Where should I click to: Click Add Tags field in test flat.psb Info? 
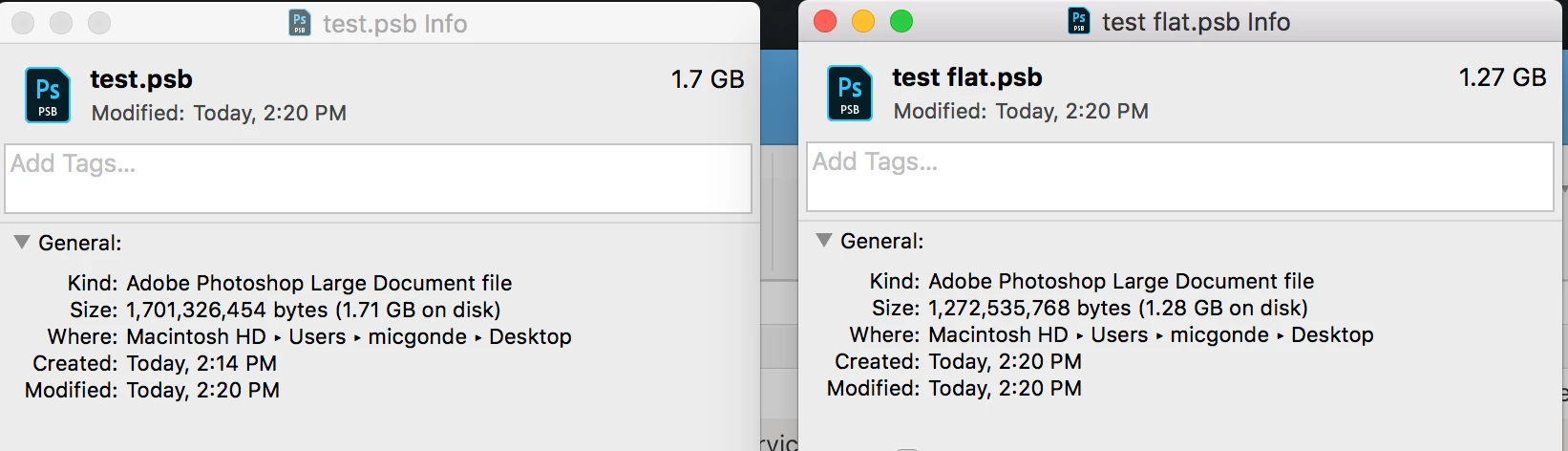tap(1180, 177)
